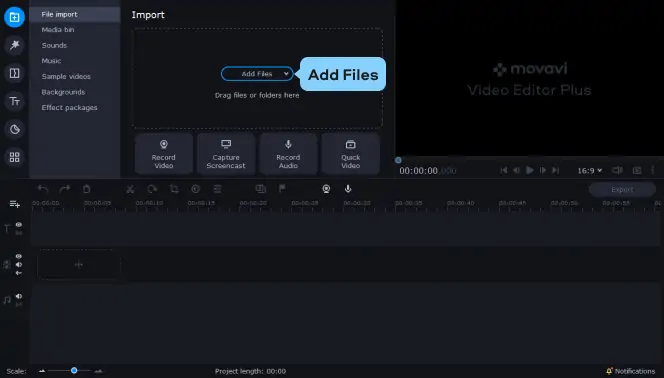Open More tools grid icon
The image size is (664, 378).
tap(14, 157)
